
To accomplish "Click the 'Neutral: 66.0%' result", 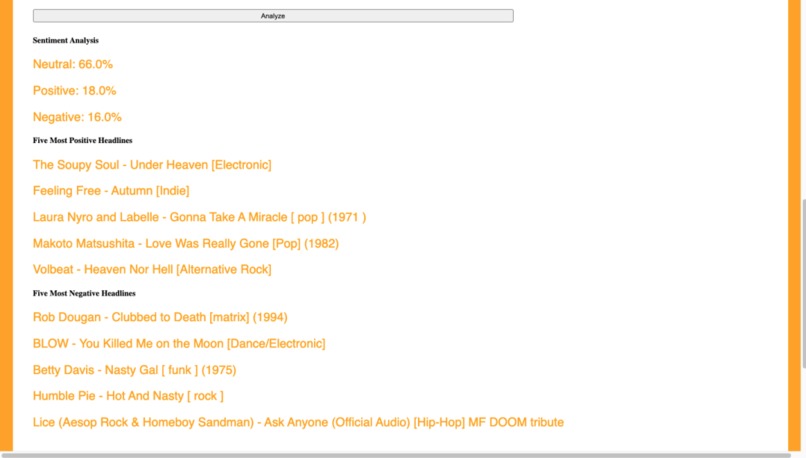I will 72,64.
